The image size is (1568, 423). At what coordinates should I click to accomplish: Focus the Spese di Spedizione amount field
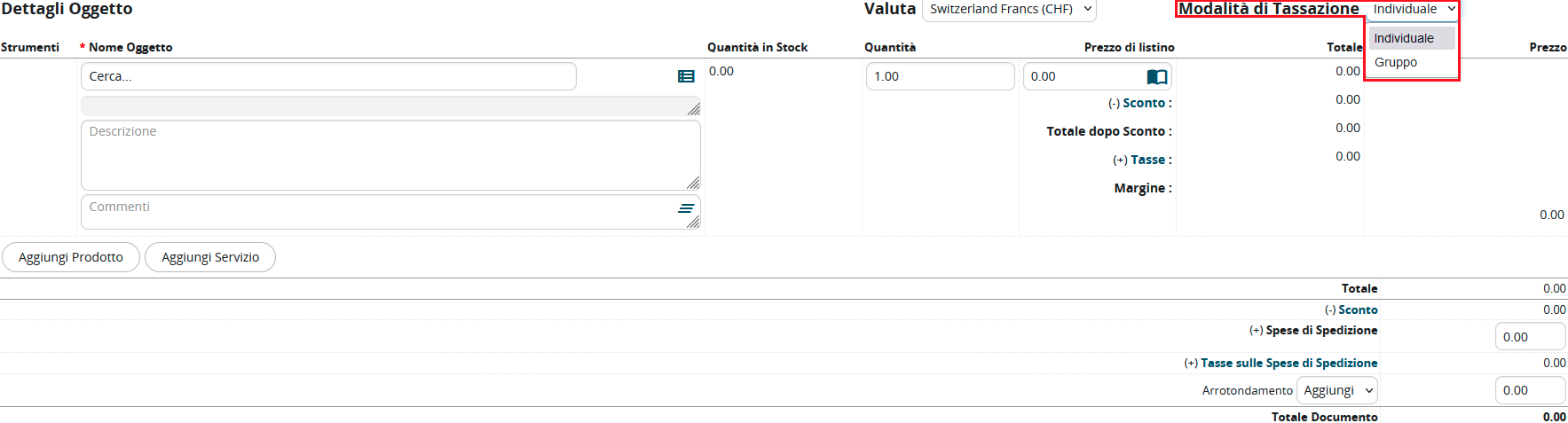(1529, 337)
